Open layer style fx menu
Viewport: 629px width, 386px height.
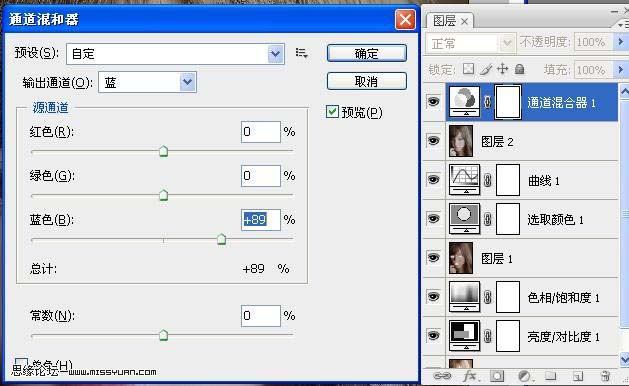469,376
